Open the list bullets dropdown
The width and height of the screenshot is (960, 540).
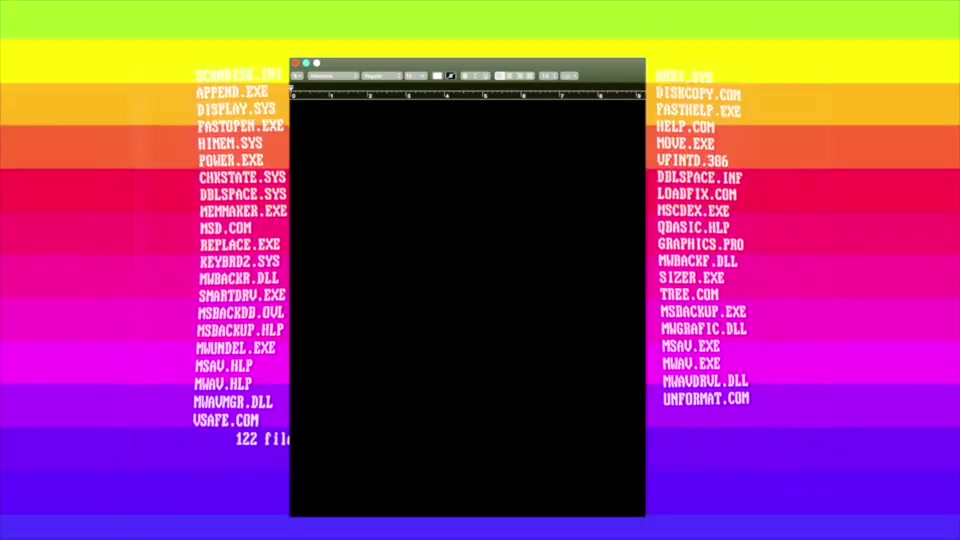click(x=569, y=76)
